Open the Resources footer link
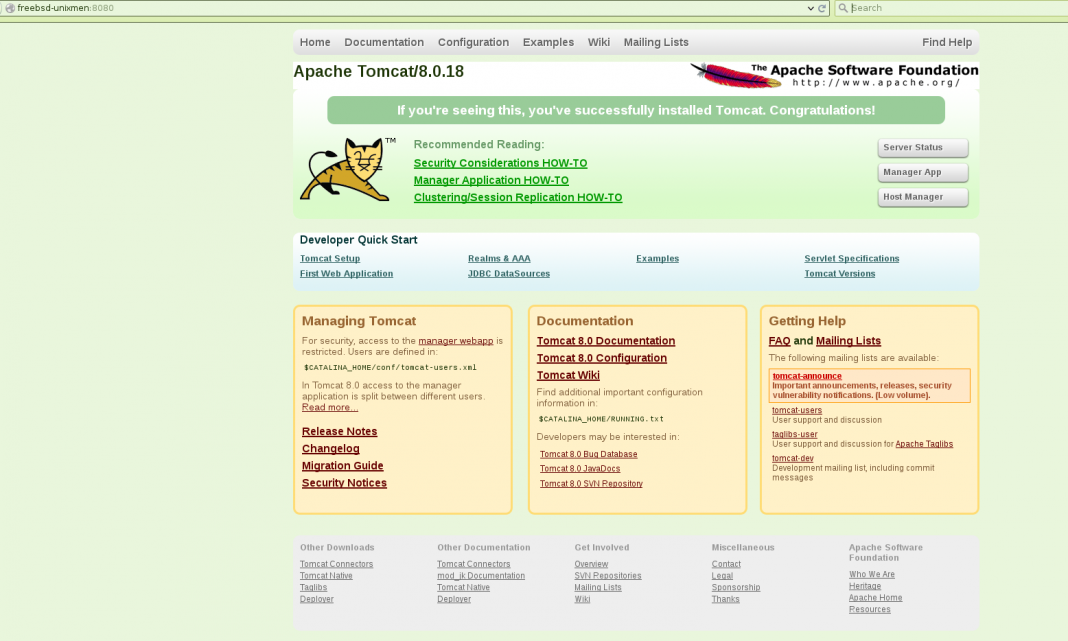 coord(869,609)
